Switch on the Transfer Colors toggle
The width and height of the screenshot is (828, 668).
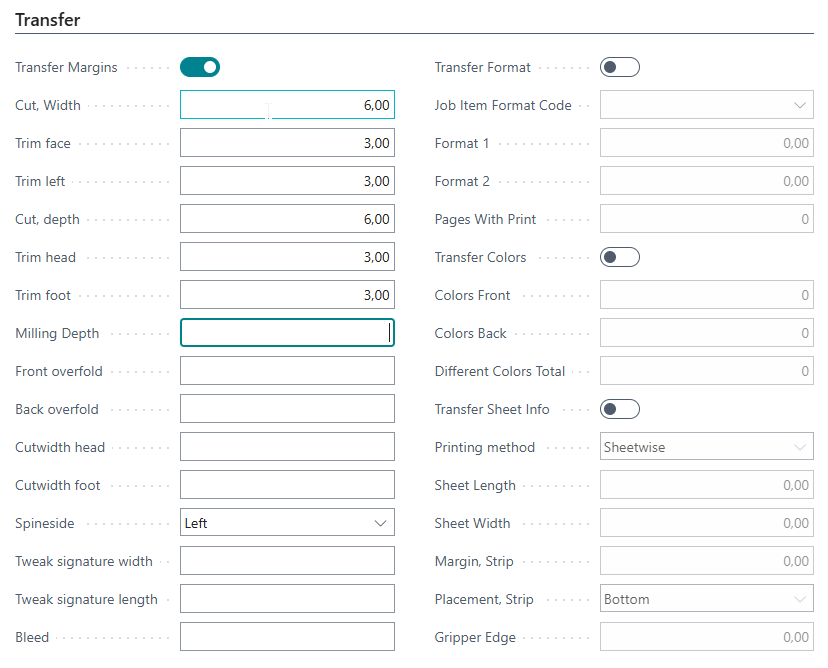coord(619,257)
